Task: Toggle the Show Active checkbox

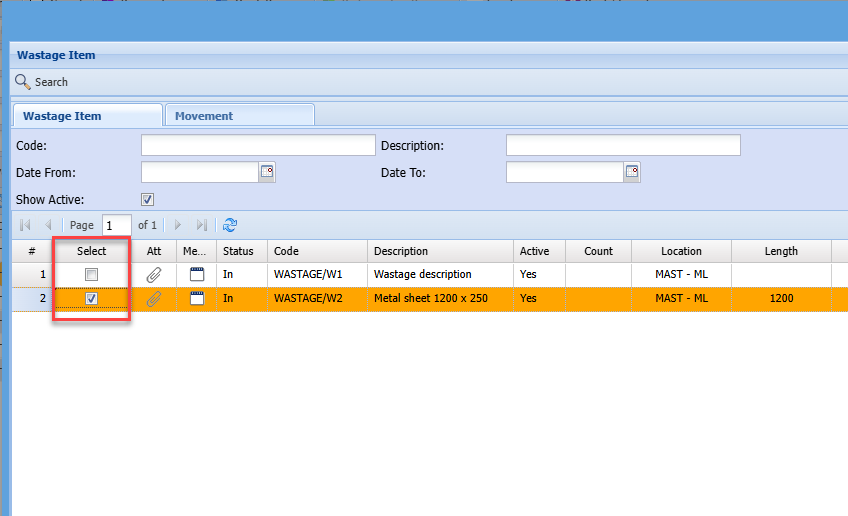Action: pyautogui.click(x=148, y=199)
